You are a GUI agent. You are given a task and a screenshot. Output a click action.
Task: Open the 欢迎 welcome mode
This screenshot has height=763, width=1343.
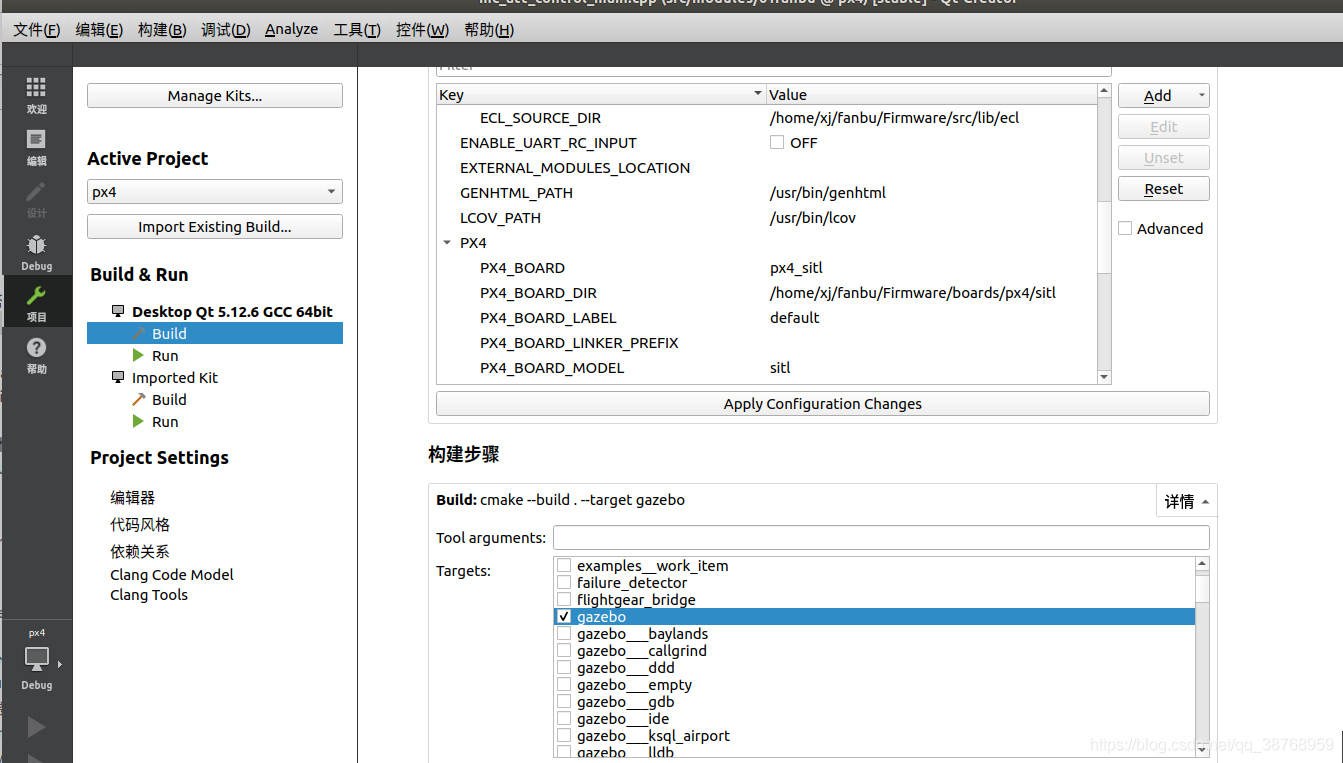[x=36, y=96]
